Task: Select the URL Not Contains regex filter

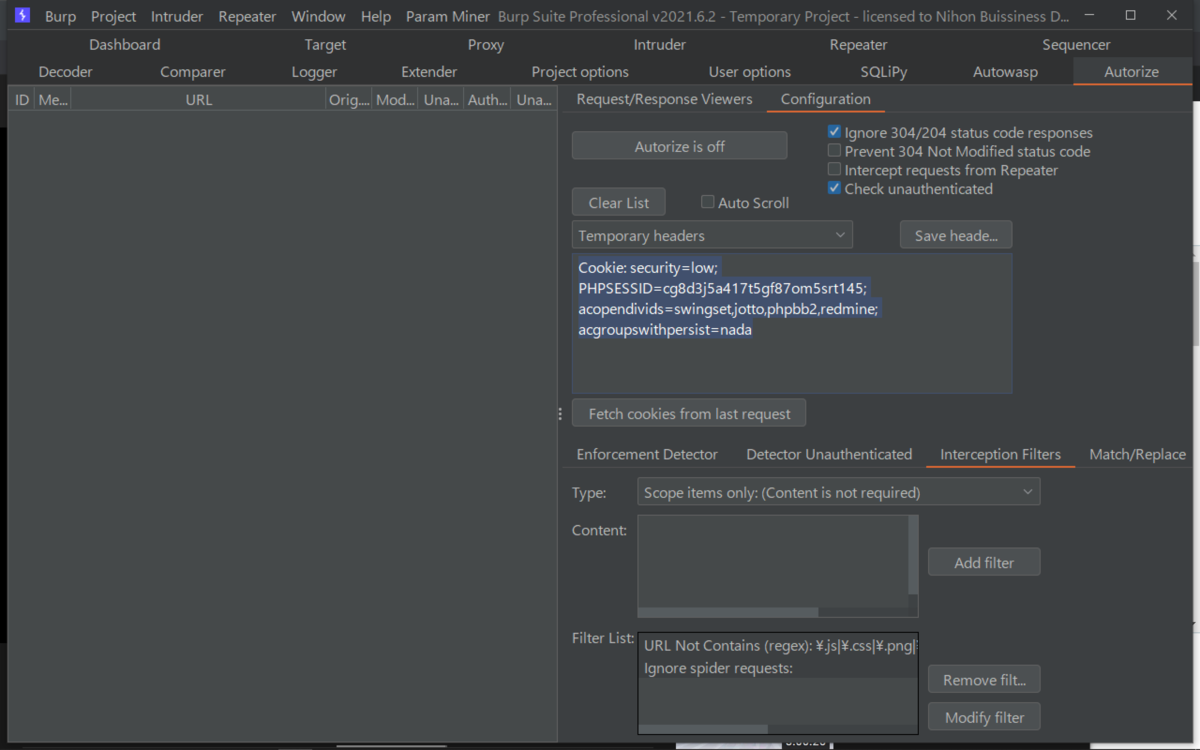Action: coord(777,646)
